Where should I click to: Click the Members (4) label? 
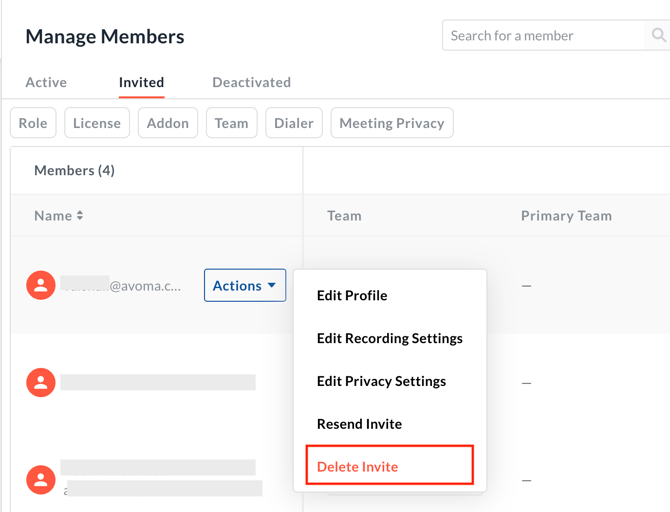click(x=74, y=171)
